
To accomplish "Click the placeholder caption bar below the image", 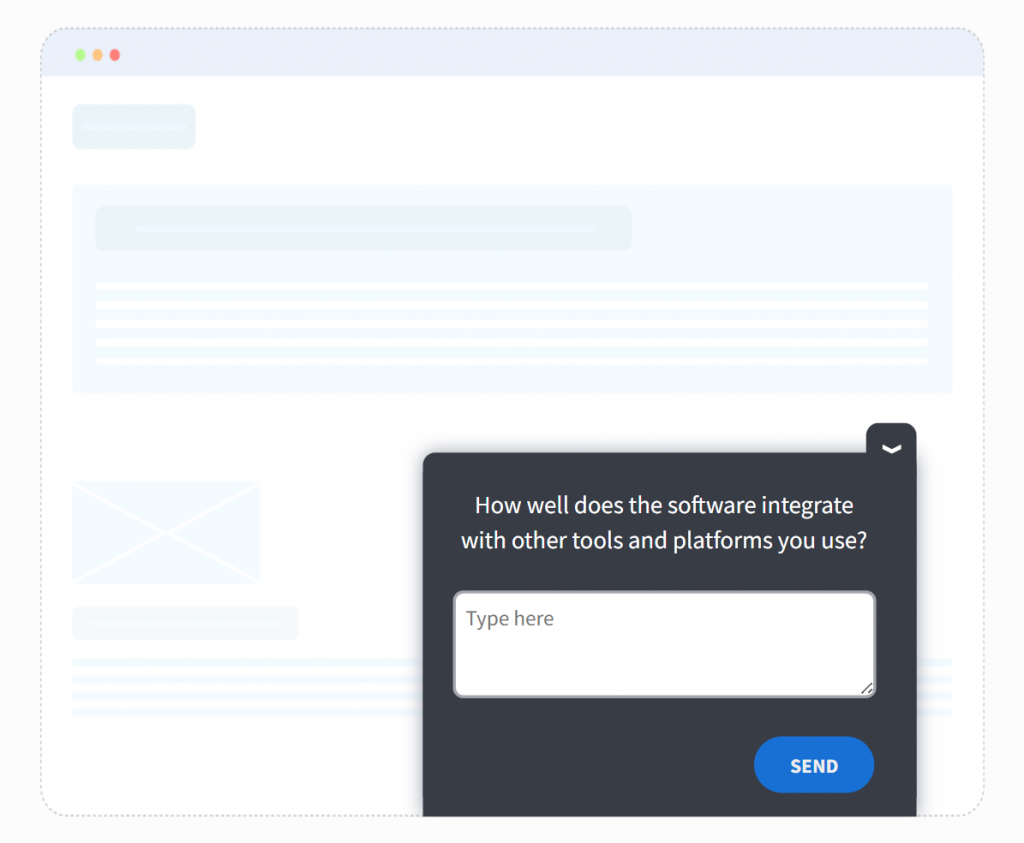I will pos(185,623).
